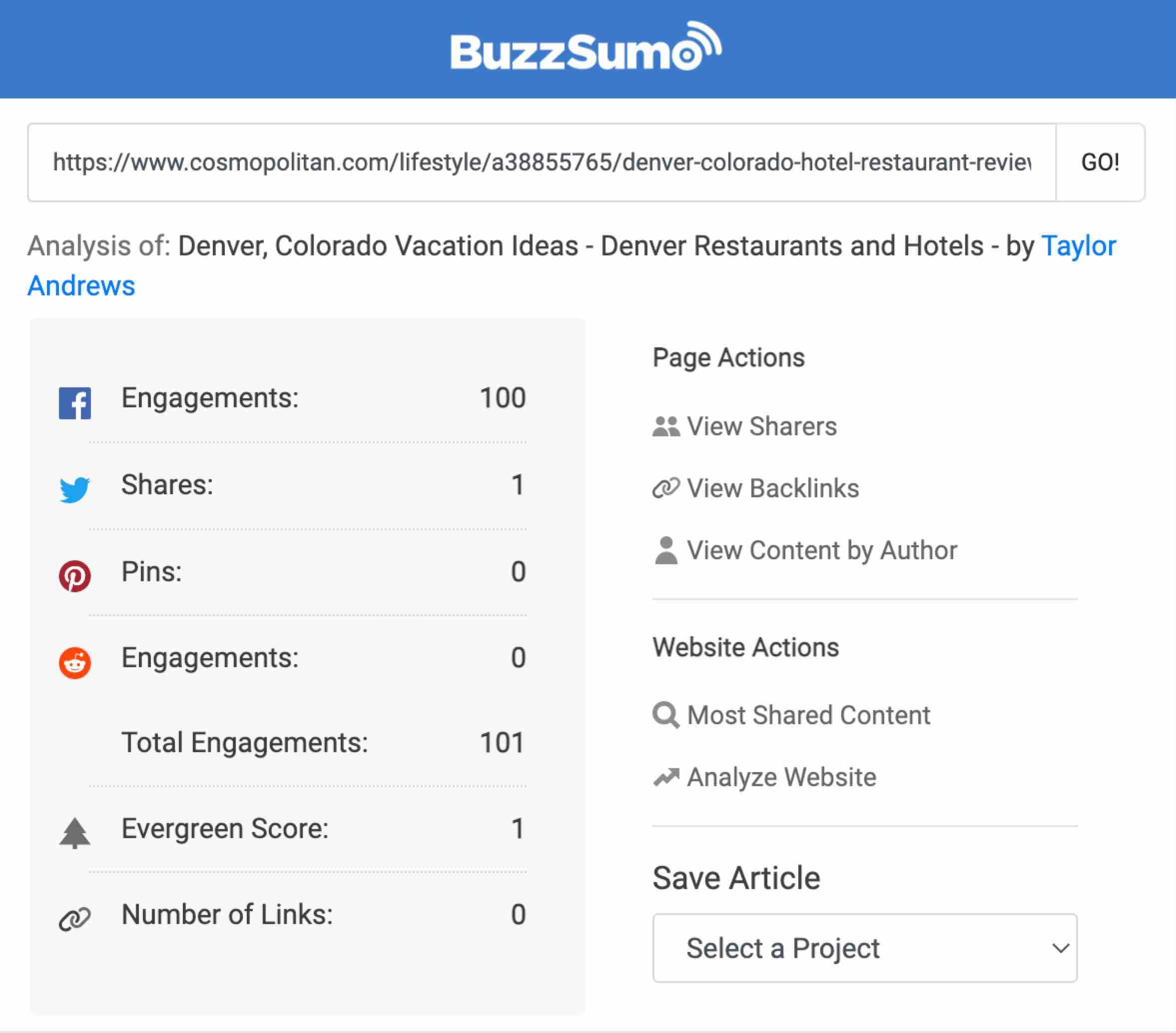Viewport: 1176px width, 1033px height.
Task: Click the Reddit engagements icon
Action: 75,662
